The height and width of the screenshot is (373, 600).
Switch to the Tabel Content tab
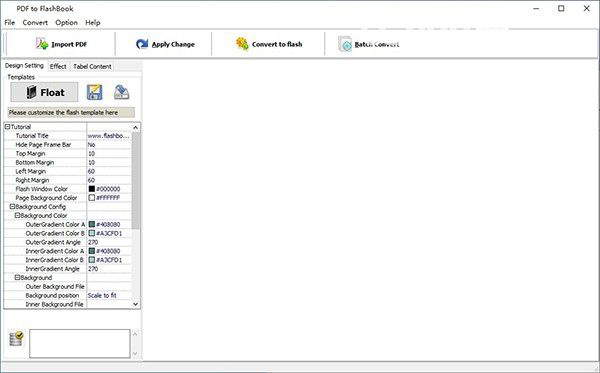click(x=92, y=66)
